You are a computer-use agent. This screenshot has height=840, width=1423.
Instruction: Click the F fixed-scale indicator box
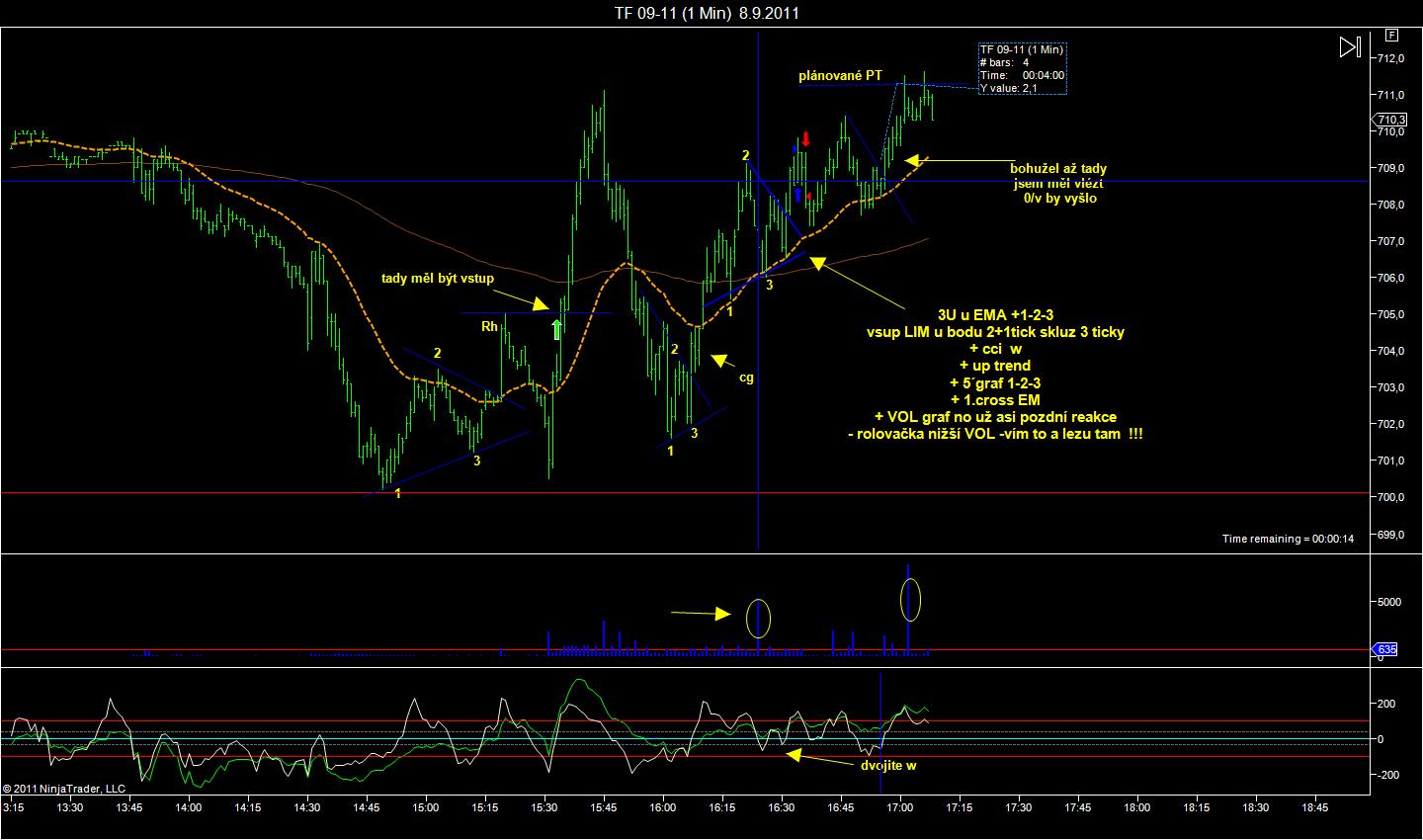1390,34
